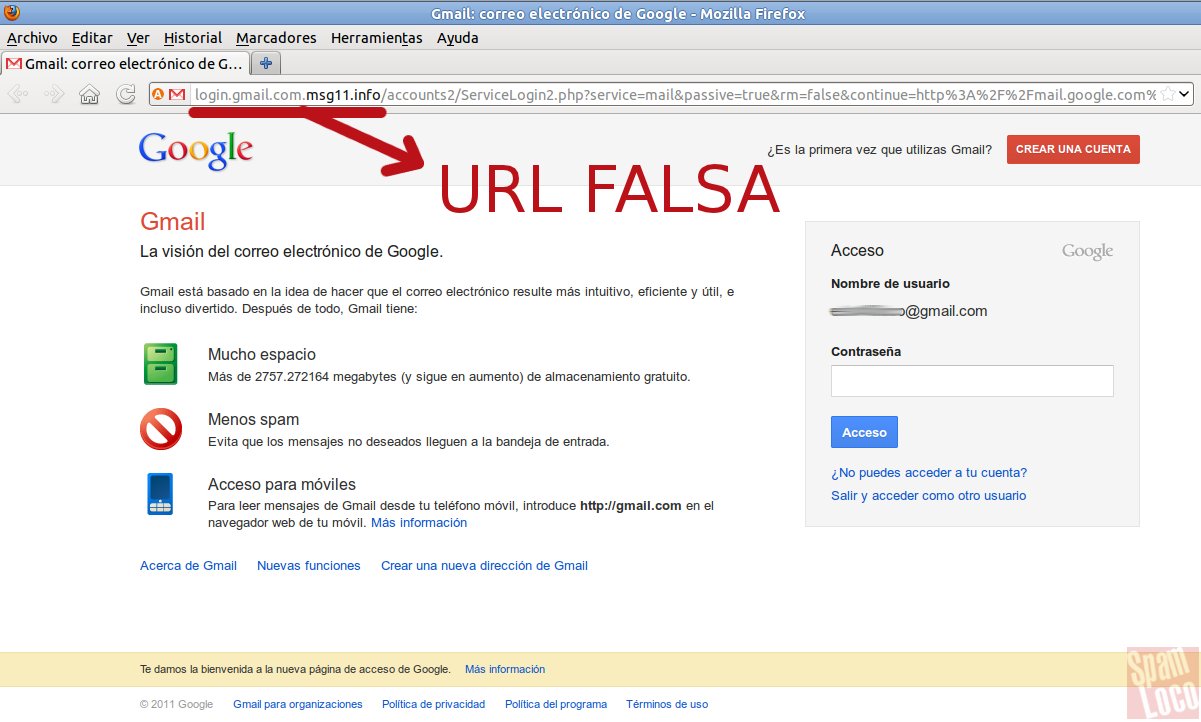Image resolution: width=1201 pixels, height=722 pixels.
Task: Expand the address bar history dropdown
Action: (1185, 95)
